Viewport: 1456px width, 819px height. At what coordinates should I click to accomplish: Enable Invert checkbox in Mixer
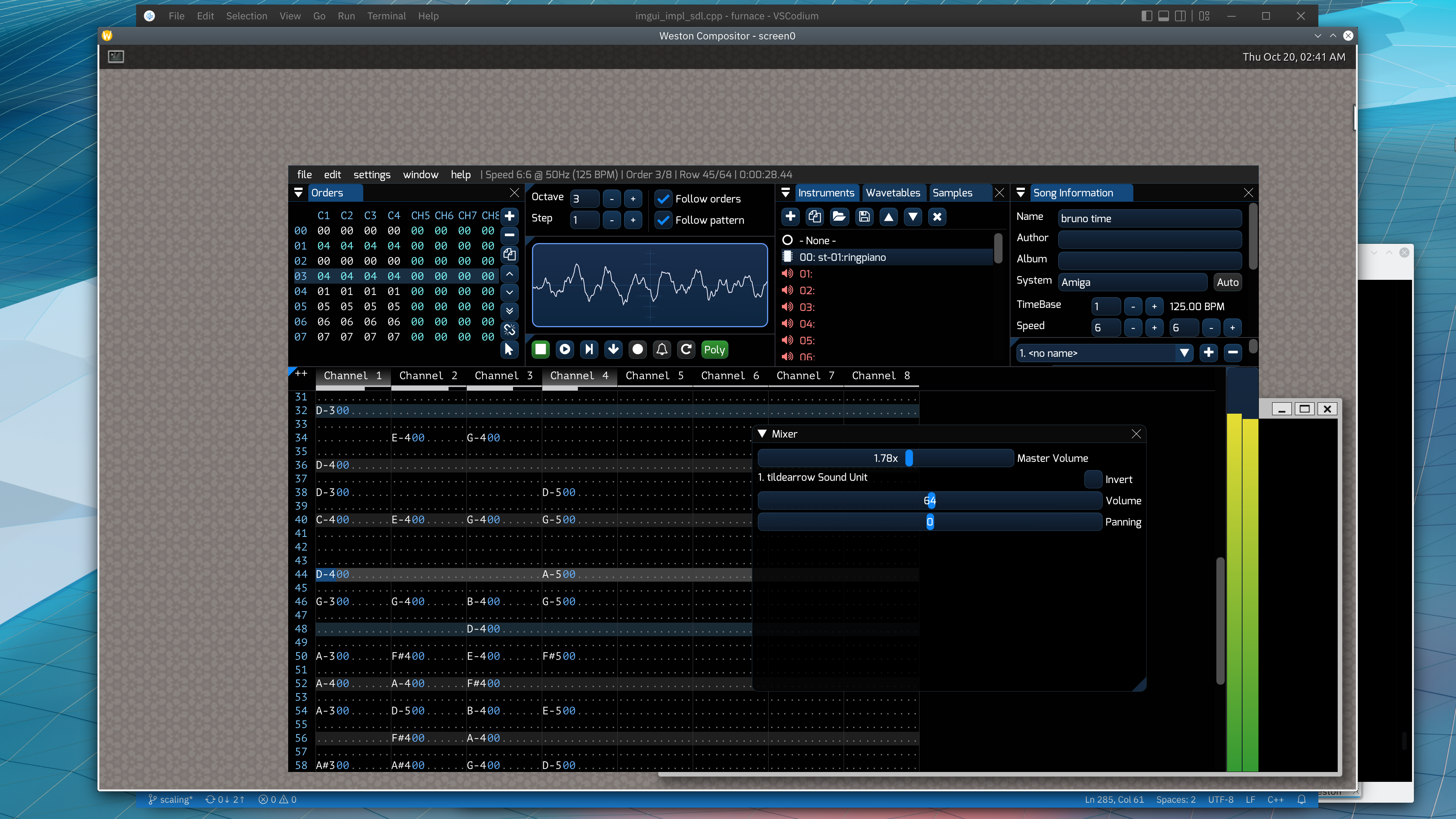tap(1093, 479)
